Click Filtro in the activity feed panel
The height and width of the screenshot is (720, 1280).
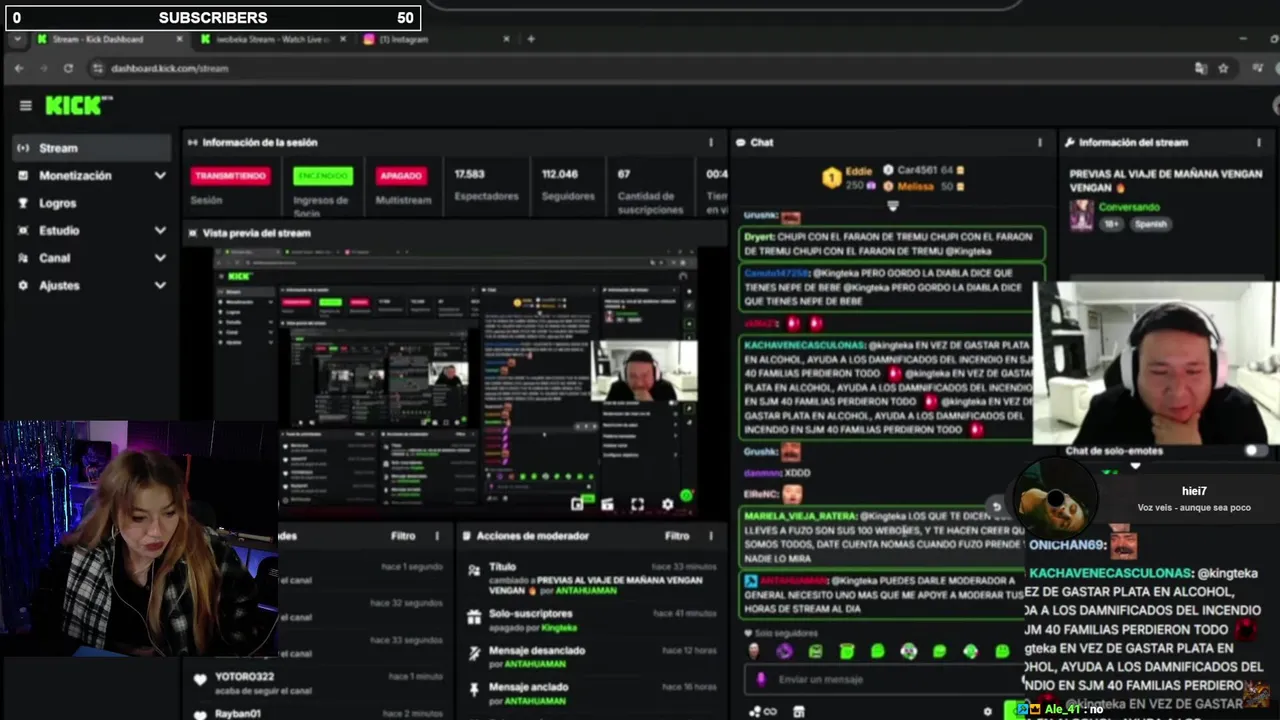403,536
